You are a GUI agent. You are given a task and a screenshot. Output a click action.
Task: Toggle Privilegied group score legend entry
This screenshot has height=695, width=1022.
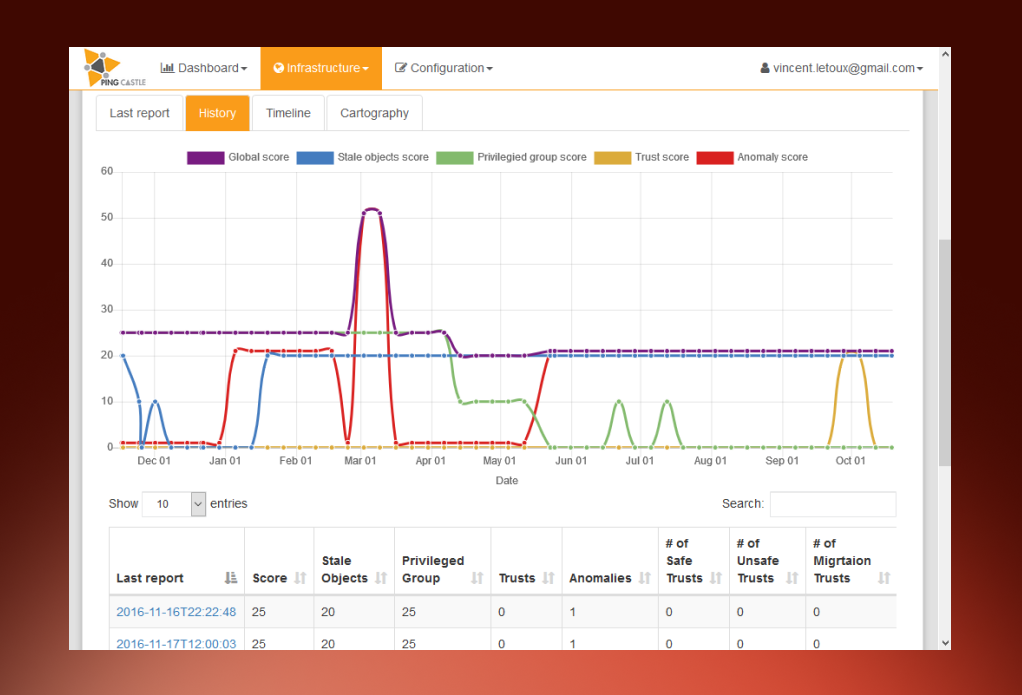click(512, 157)
